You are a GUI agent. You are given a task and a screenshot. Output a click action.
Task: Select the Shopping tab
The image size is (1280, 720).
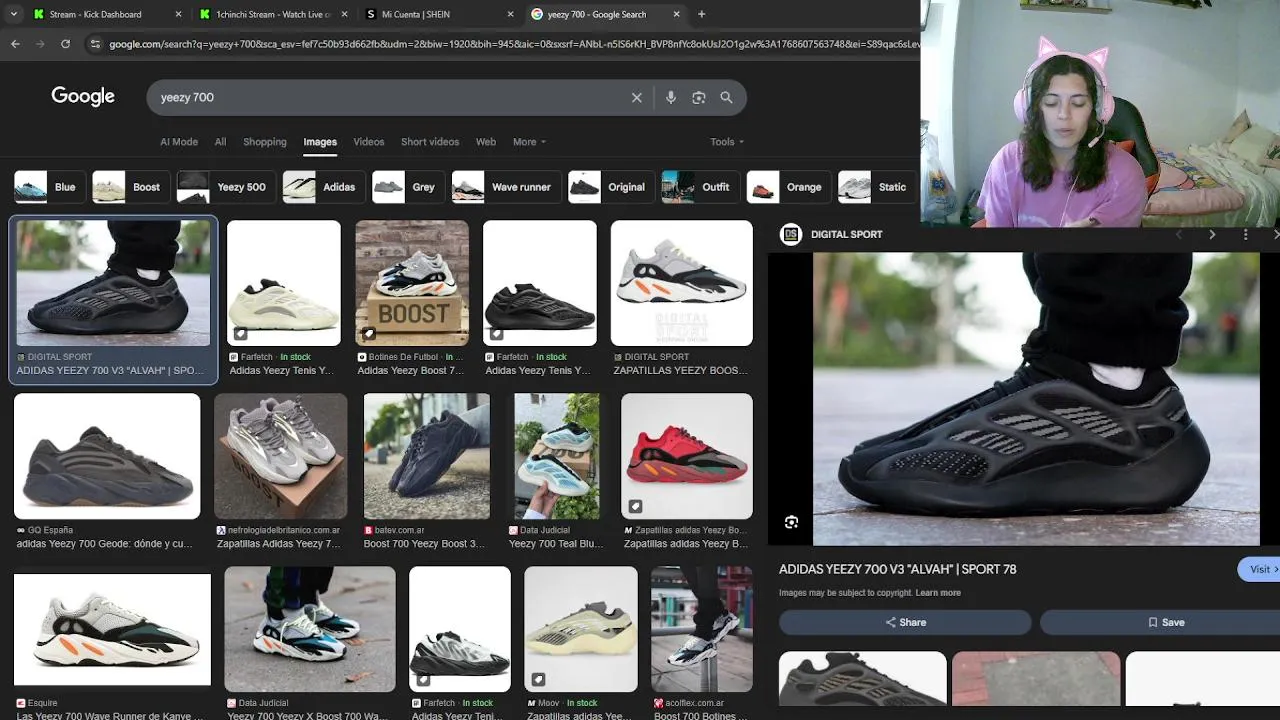(x=265, y=142)
